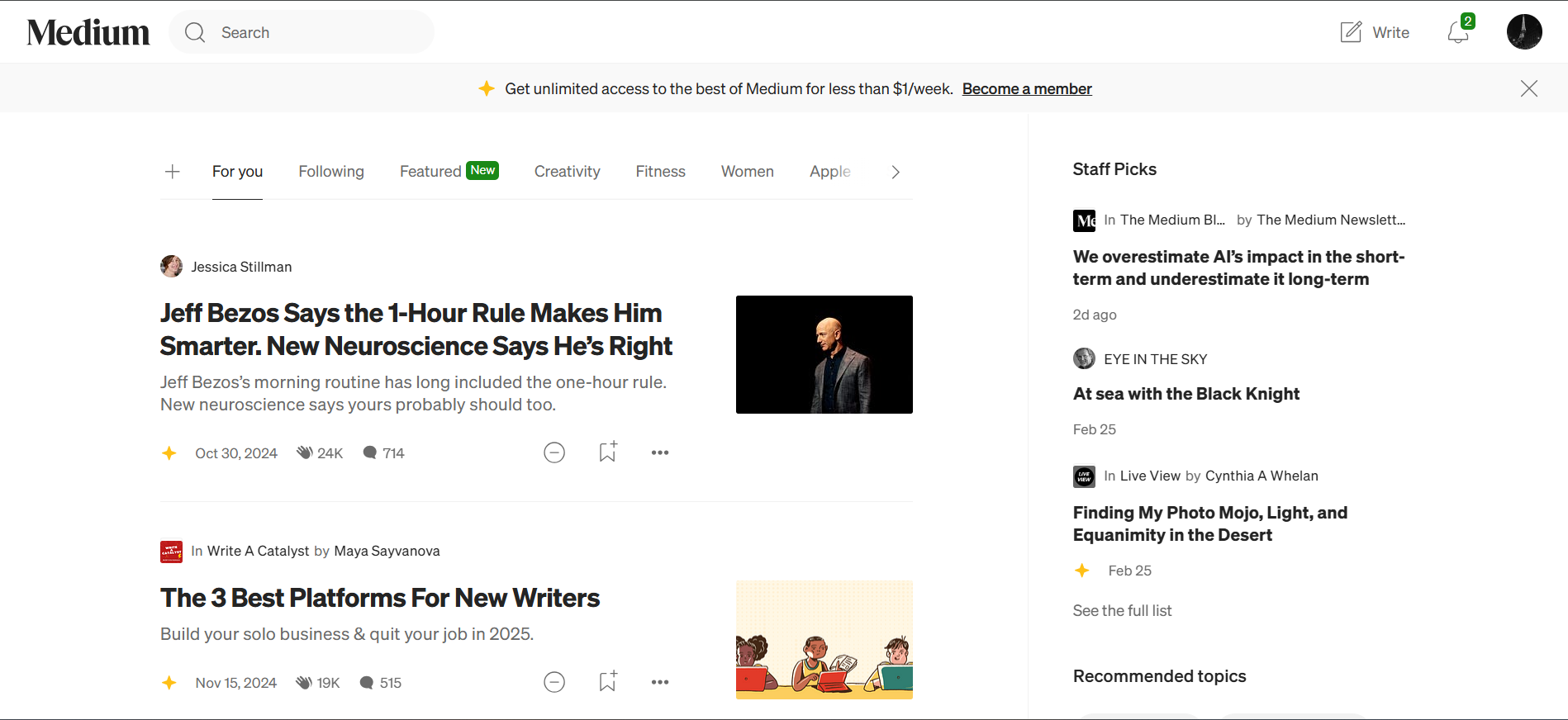1568x720 pixels.
Task: Open more options for Jeff Bezos article
Action: pyautogui.click(x=659, y=452)
